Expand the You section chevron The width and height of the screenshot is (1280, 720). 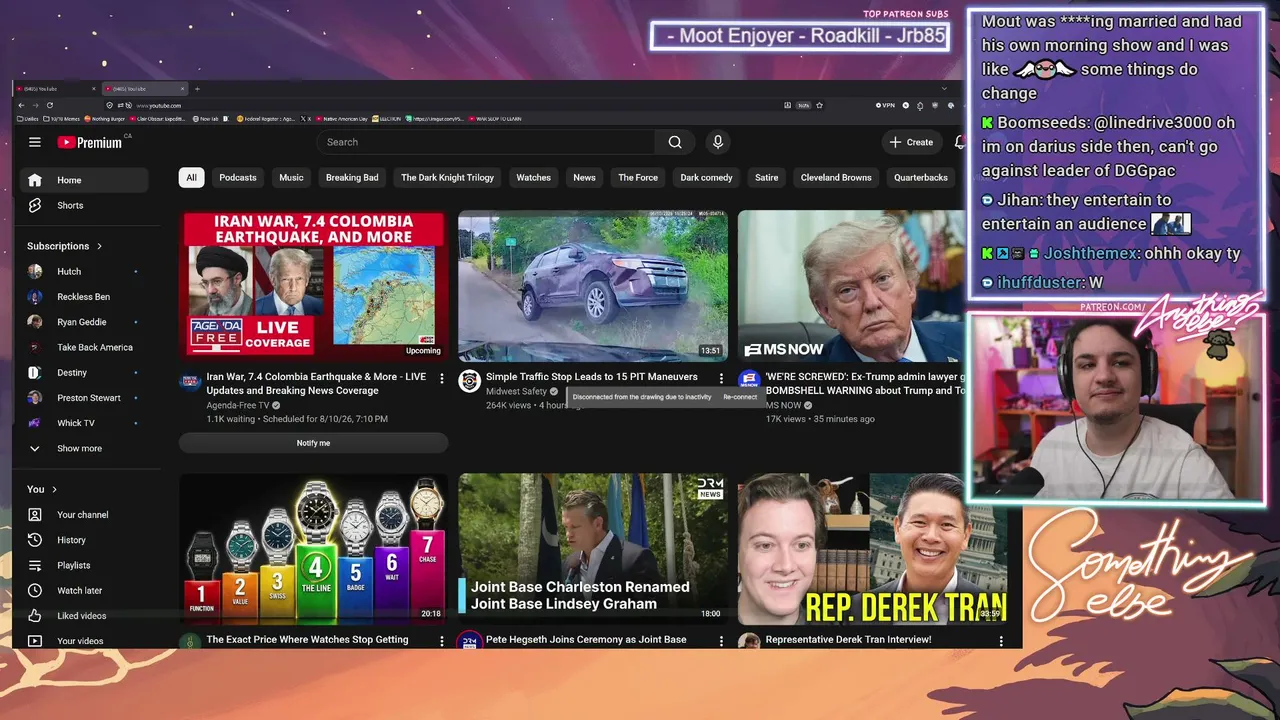coord(54,489)
